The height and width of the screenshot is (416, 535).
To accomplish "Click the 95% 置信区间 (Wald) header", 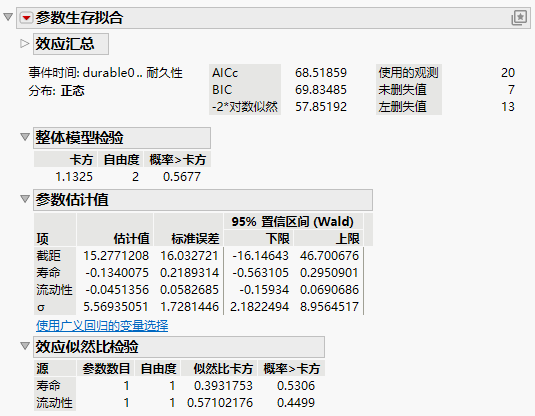I will tap(292, 222).
